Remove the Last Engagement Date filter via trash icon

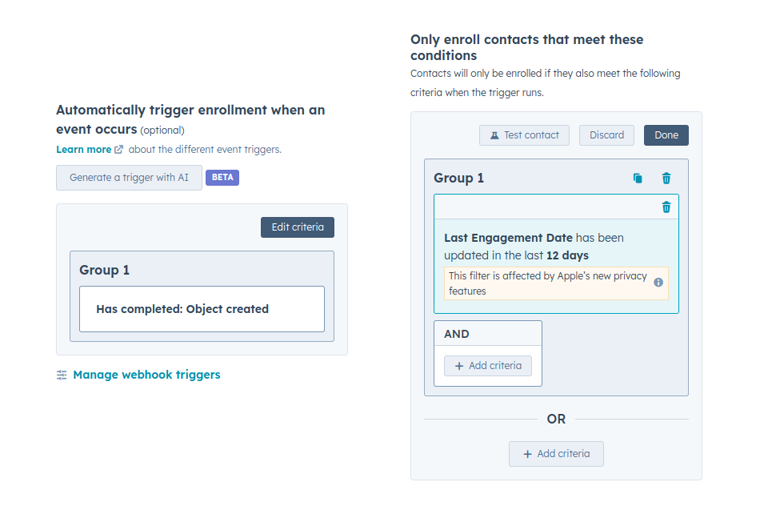(x=667, y=207)
